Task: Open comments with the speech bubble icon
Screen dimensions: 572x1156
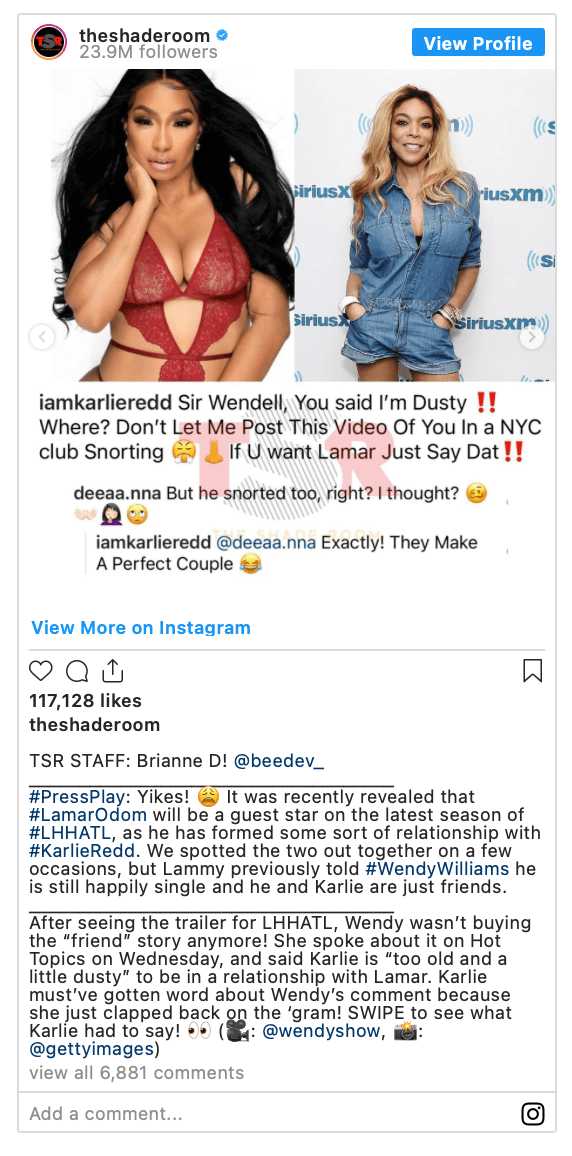Action: [77, 671]
